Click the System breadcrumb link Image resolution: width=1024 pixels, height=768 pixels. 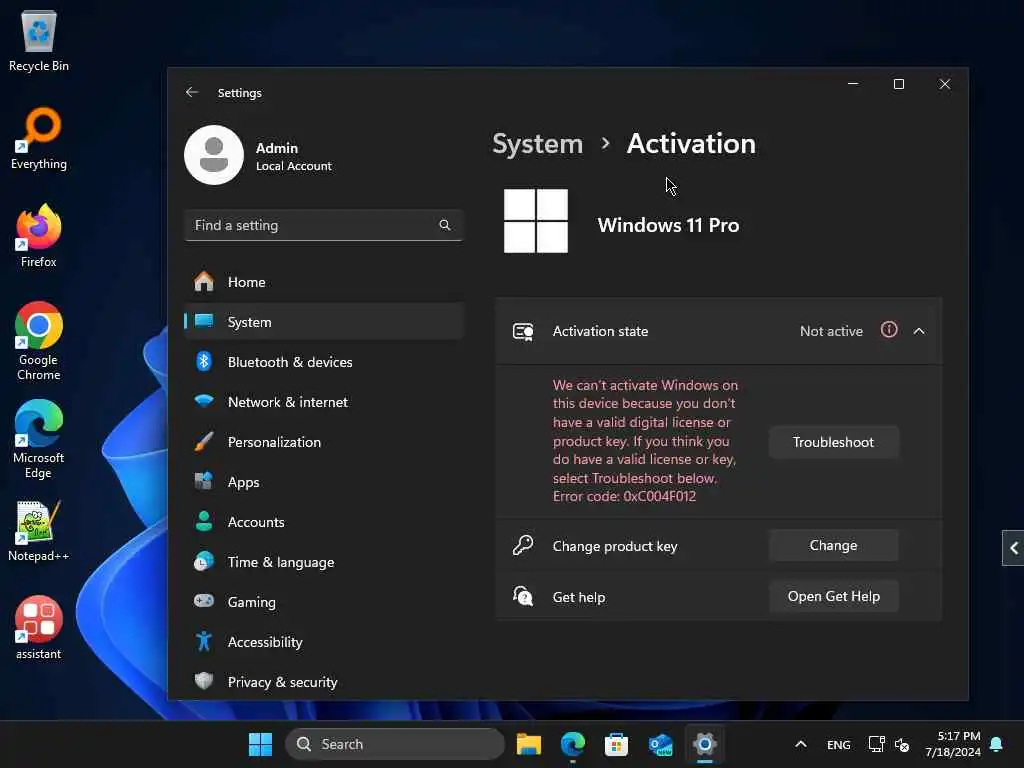(537, 144)
